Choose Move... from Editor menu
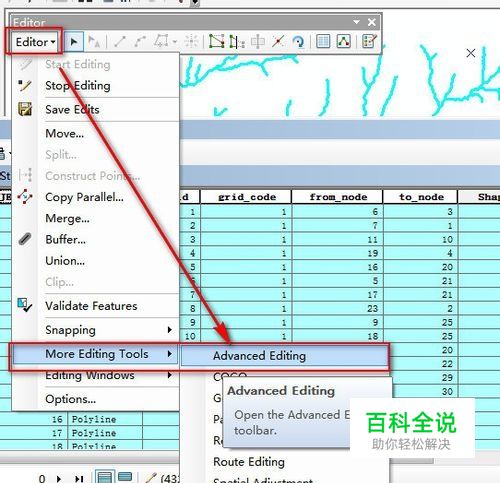This screenshot has height=483, width=500. coord(95,134)
